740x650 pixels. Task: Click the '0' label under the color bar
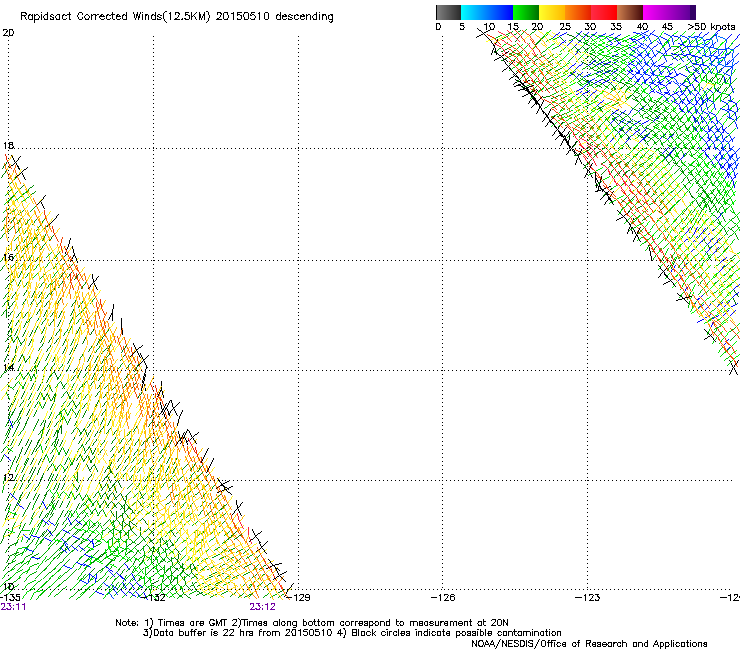coord(438,27)
